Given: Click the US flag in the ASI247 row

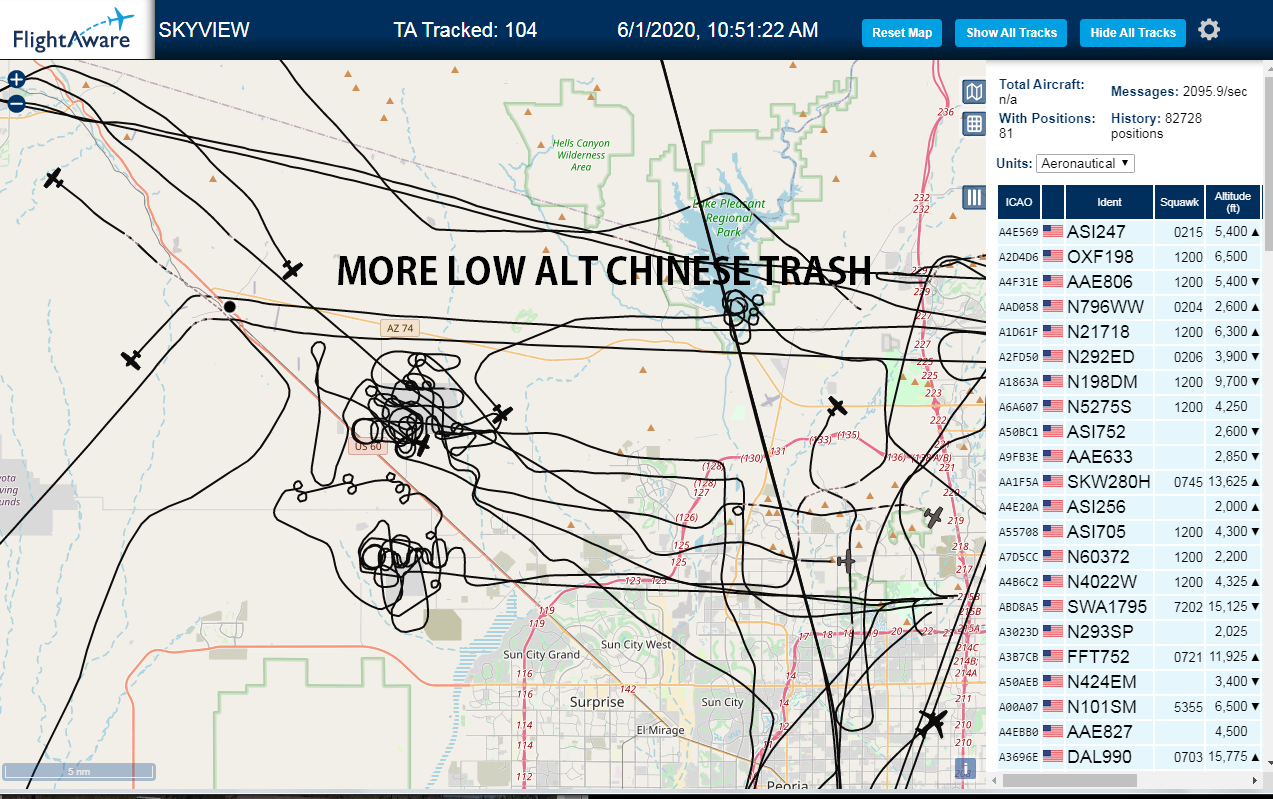Looking at the screenshot, I should pos(1053,232).
